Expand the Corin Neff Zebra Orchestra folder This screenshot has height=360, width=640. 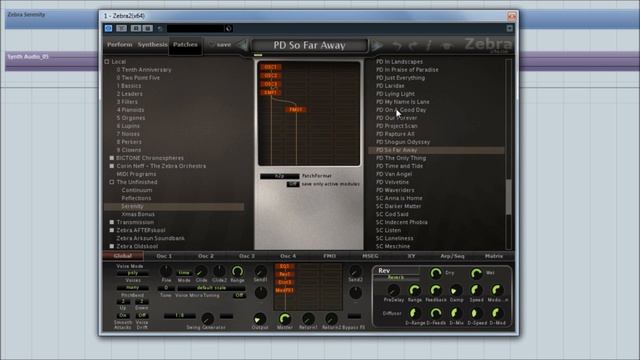pyautogui.click(x=112, y=166)
